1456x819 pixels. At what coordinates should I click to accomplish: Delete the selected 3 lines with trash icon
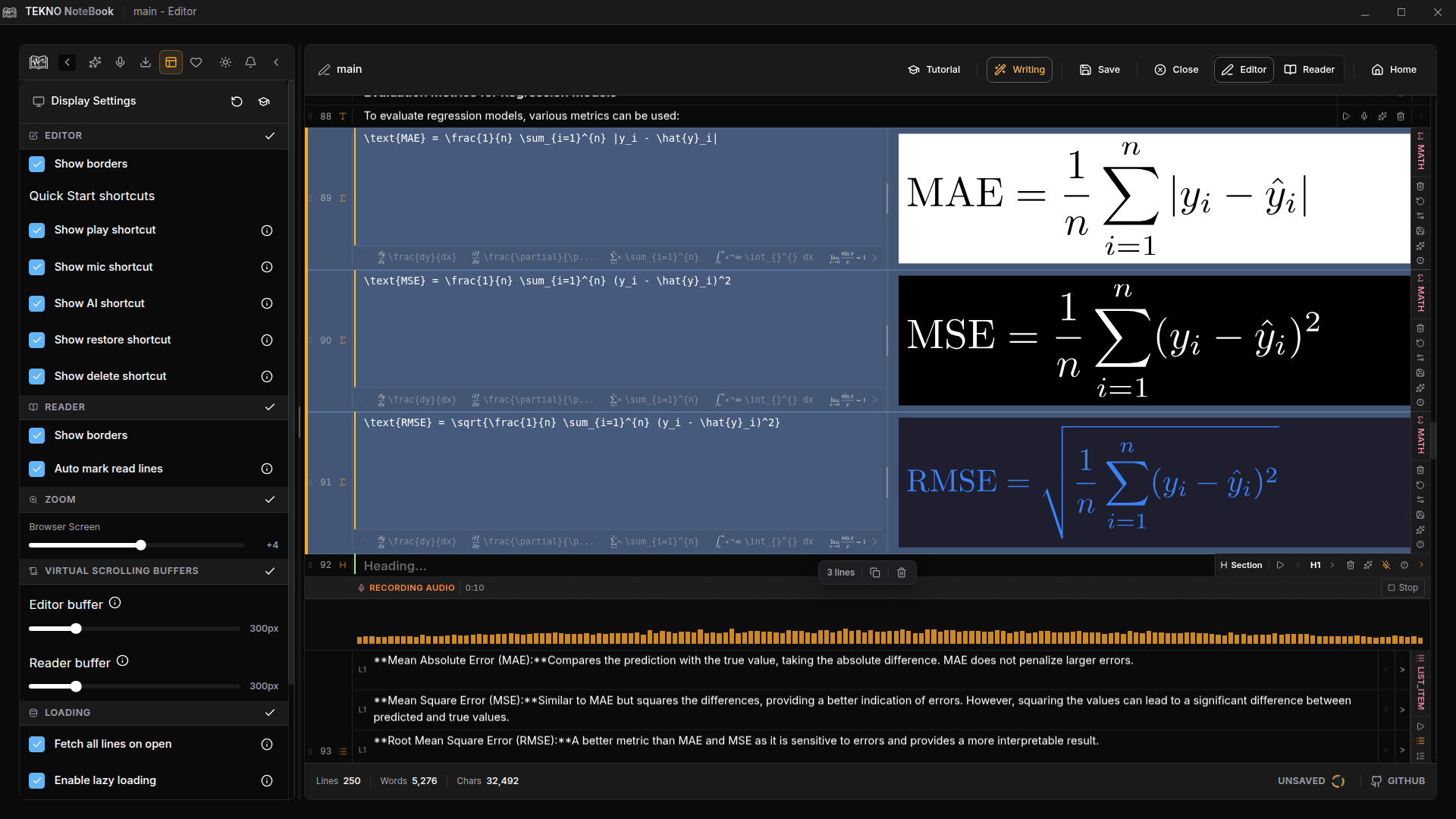(902, 573)
